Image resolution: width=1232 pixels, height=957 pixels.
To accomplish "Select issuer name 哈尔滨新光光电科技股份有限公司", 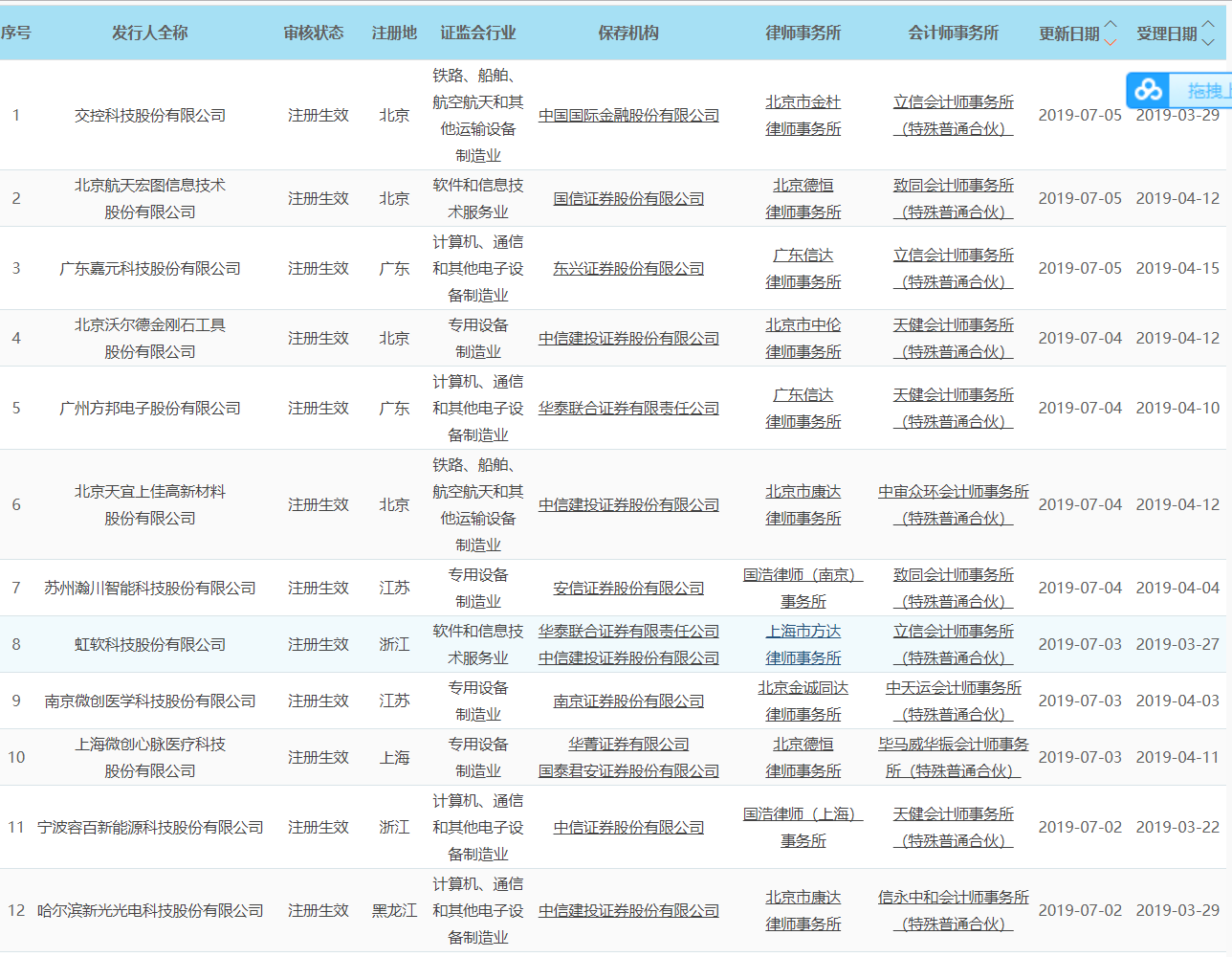I will (150, 910).
